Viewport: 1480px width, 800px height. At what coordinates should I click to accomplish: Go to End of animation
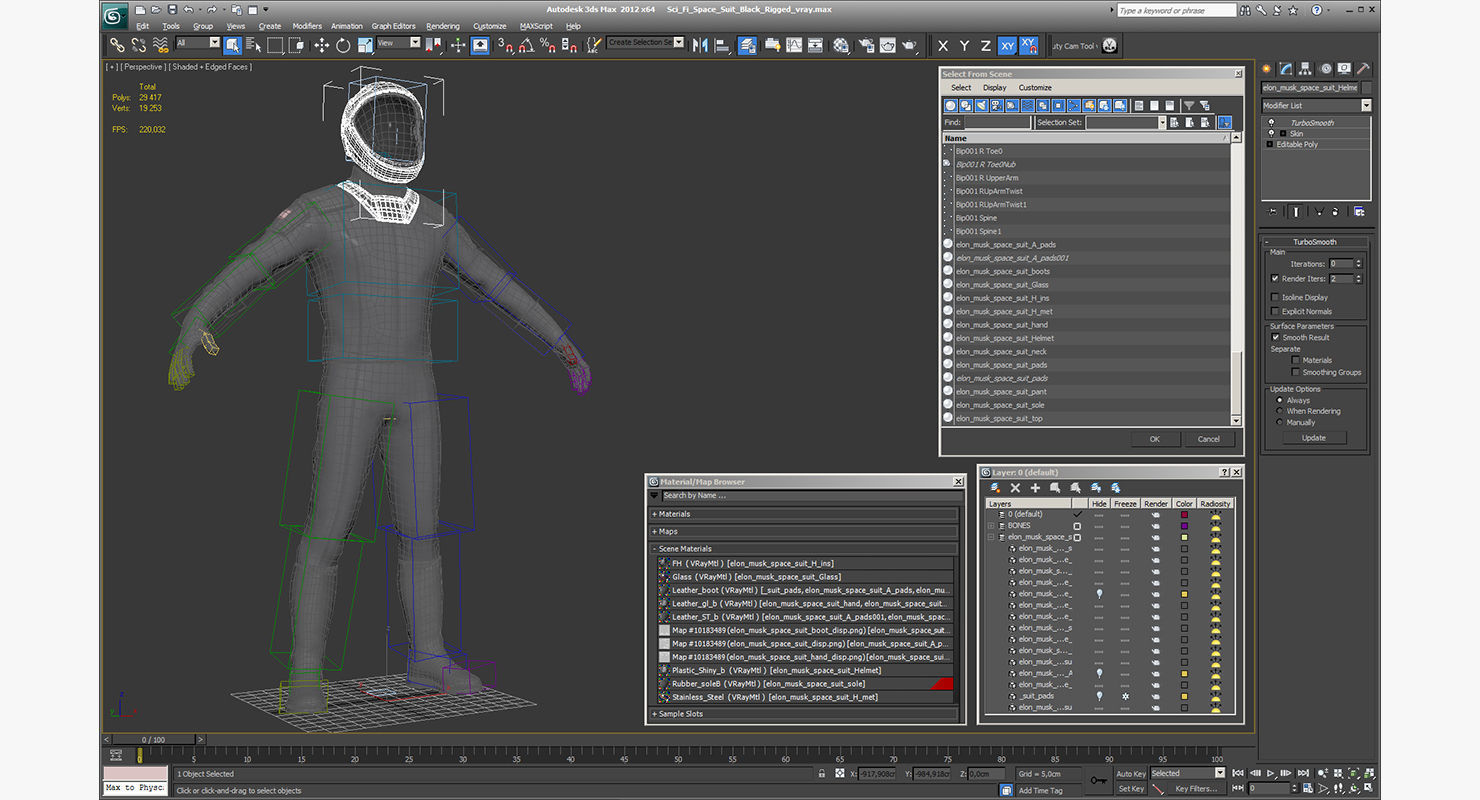1303,773
